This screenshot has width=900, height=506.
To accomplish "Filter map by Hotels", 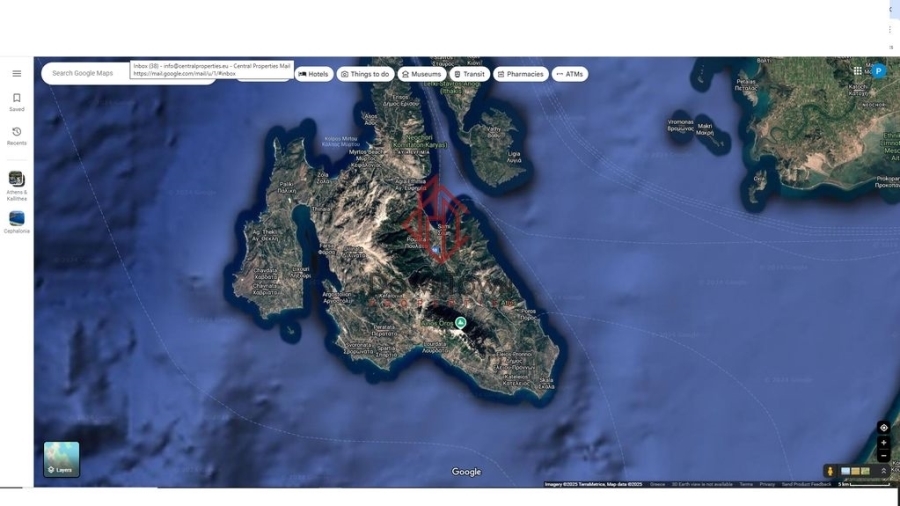I will (313, 74).
